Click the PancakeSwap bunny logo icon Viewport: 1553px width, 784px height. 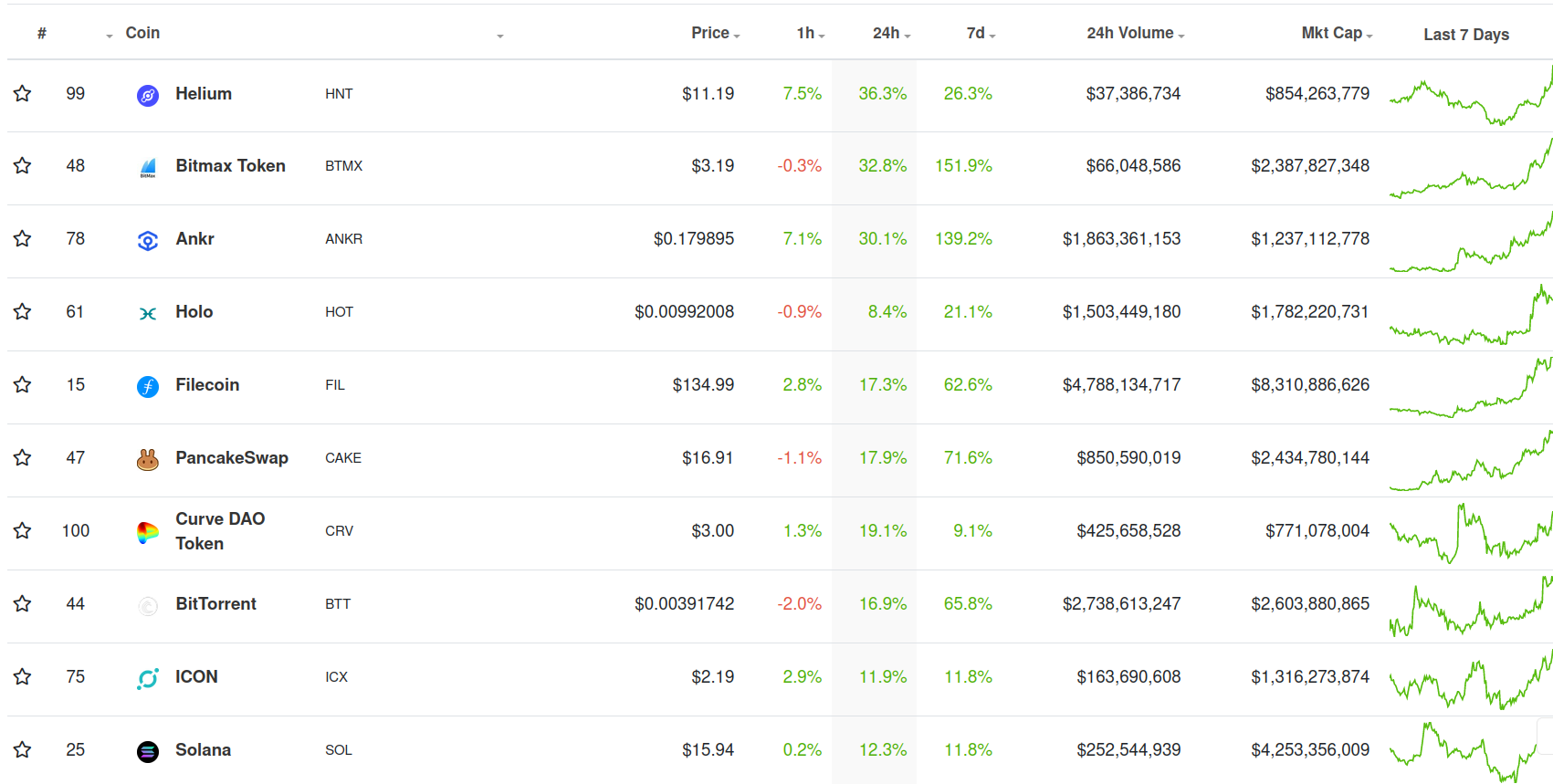(x=148, y=459)
